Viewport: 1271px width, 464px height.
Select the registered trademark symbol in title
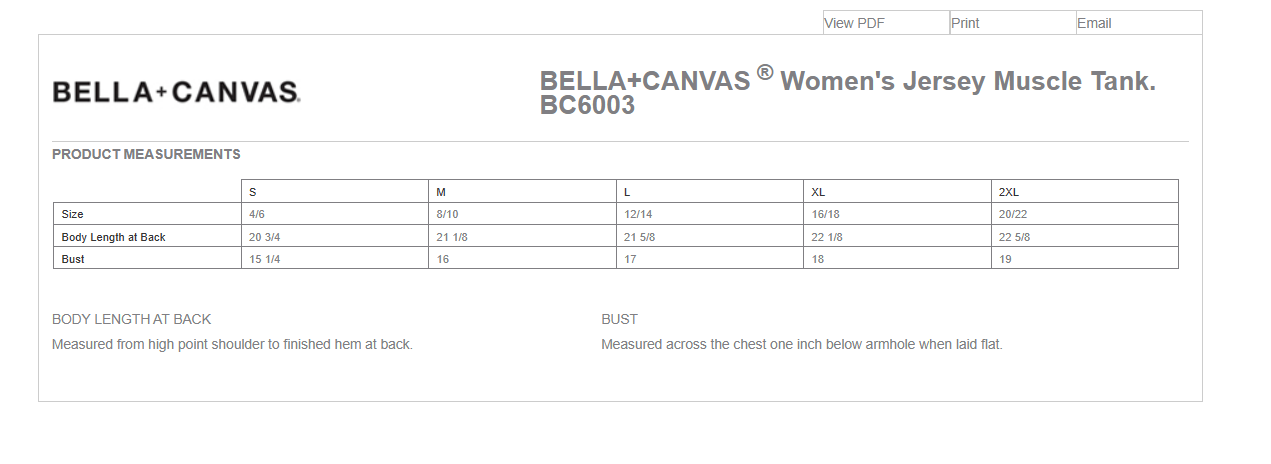tap(765, 72)
